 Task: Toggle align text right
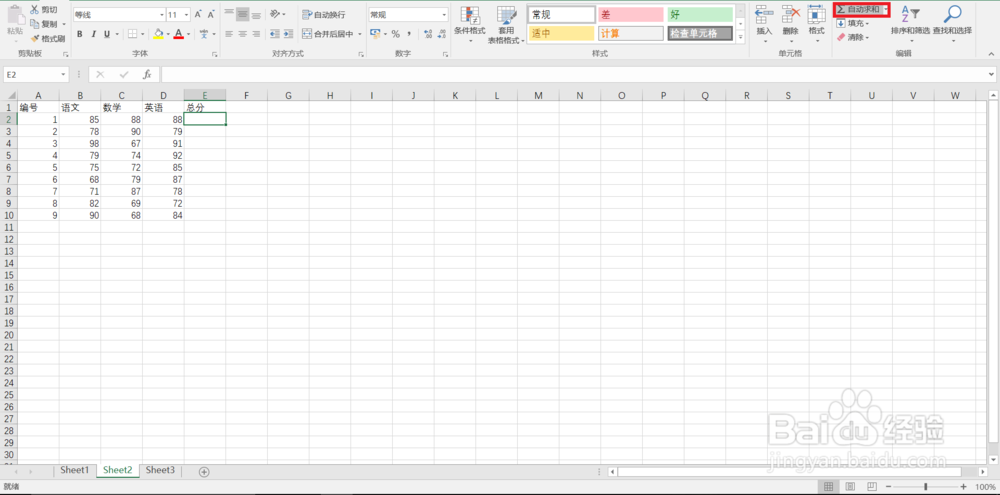pyautogui.click(x=256, y=34)
